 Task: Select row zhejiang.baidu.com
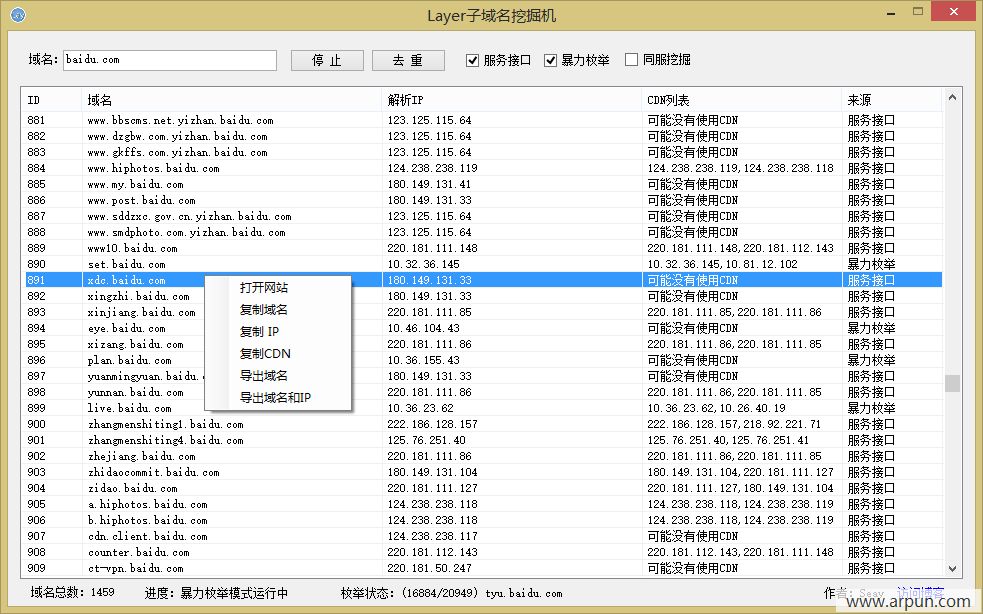[483, 456]
